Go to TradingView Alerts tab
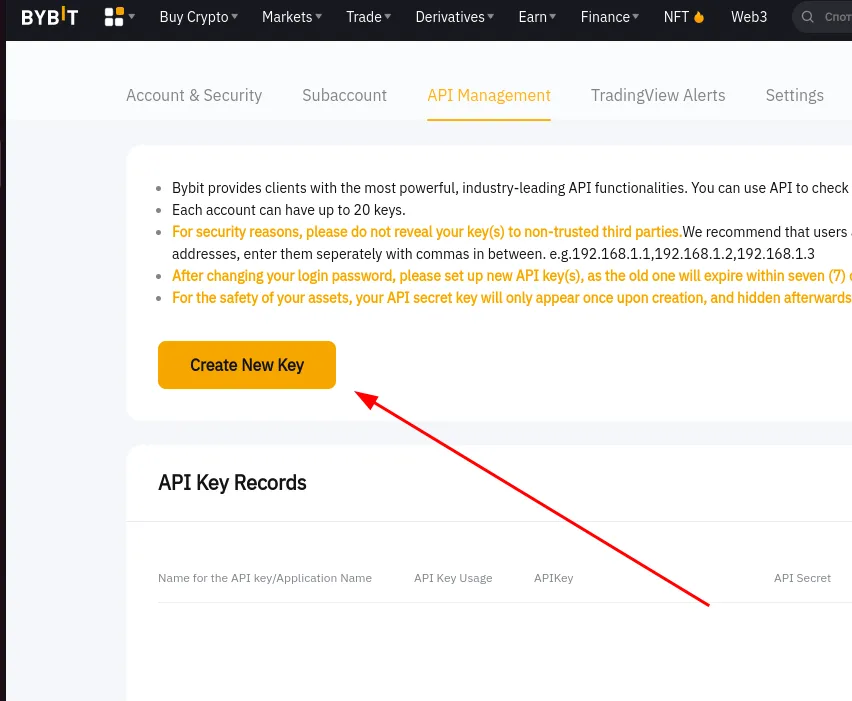852x701 pixels. 658,96
